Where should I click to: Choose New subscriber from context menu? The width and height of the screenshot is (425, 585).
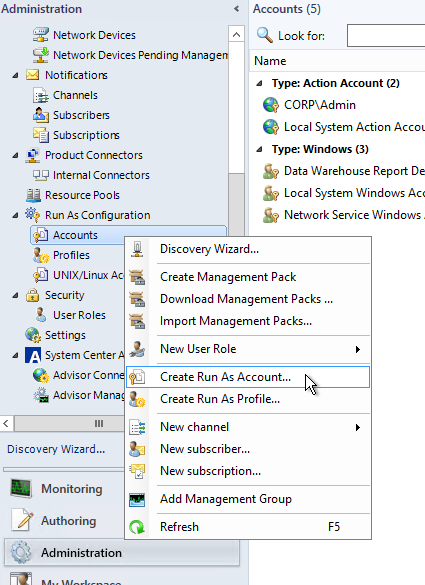tap(248, 449)
